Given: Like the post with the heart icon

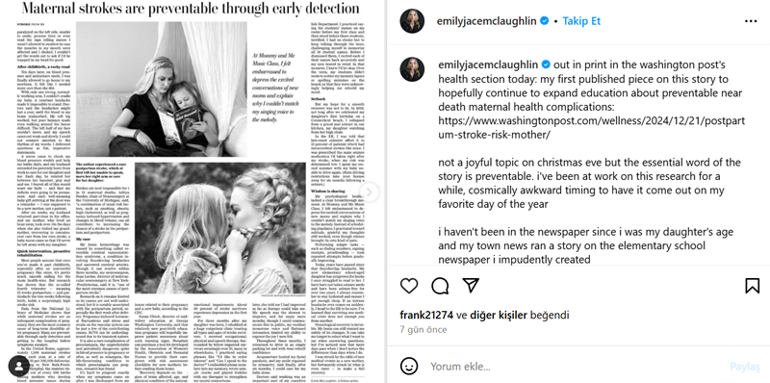Looking at the screenshot, I should click(409, 285).
